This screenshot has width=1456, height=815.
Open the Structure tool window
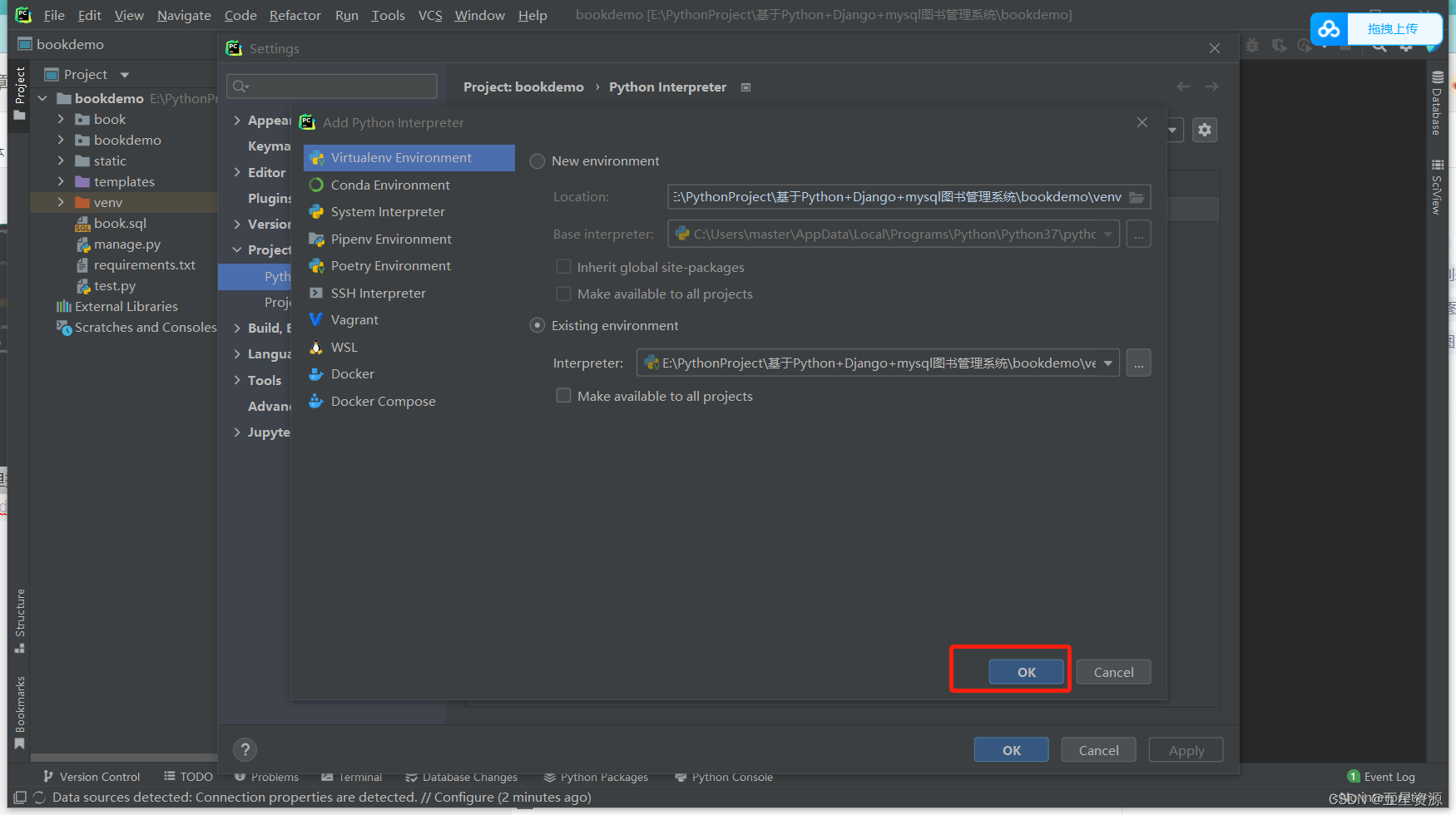tap(20, 620)
